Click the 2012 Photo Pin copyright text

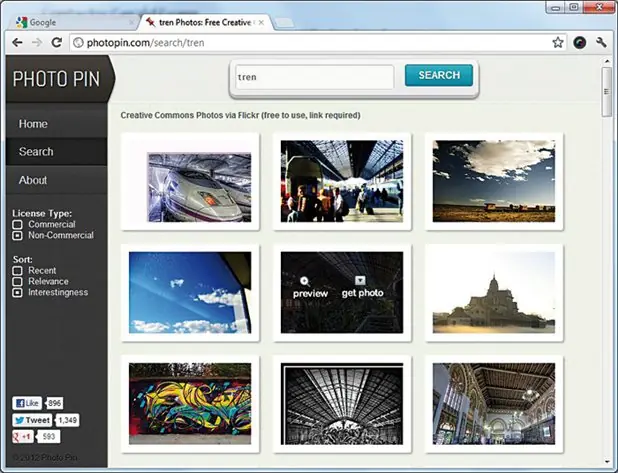pos(45,458)
